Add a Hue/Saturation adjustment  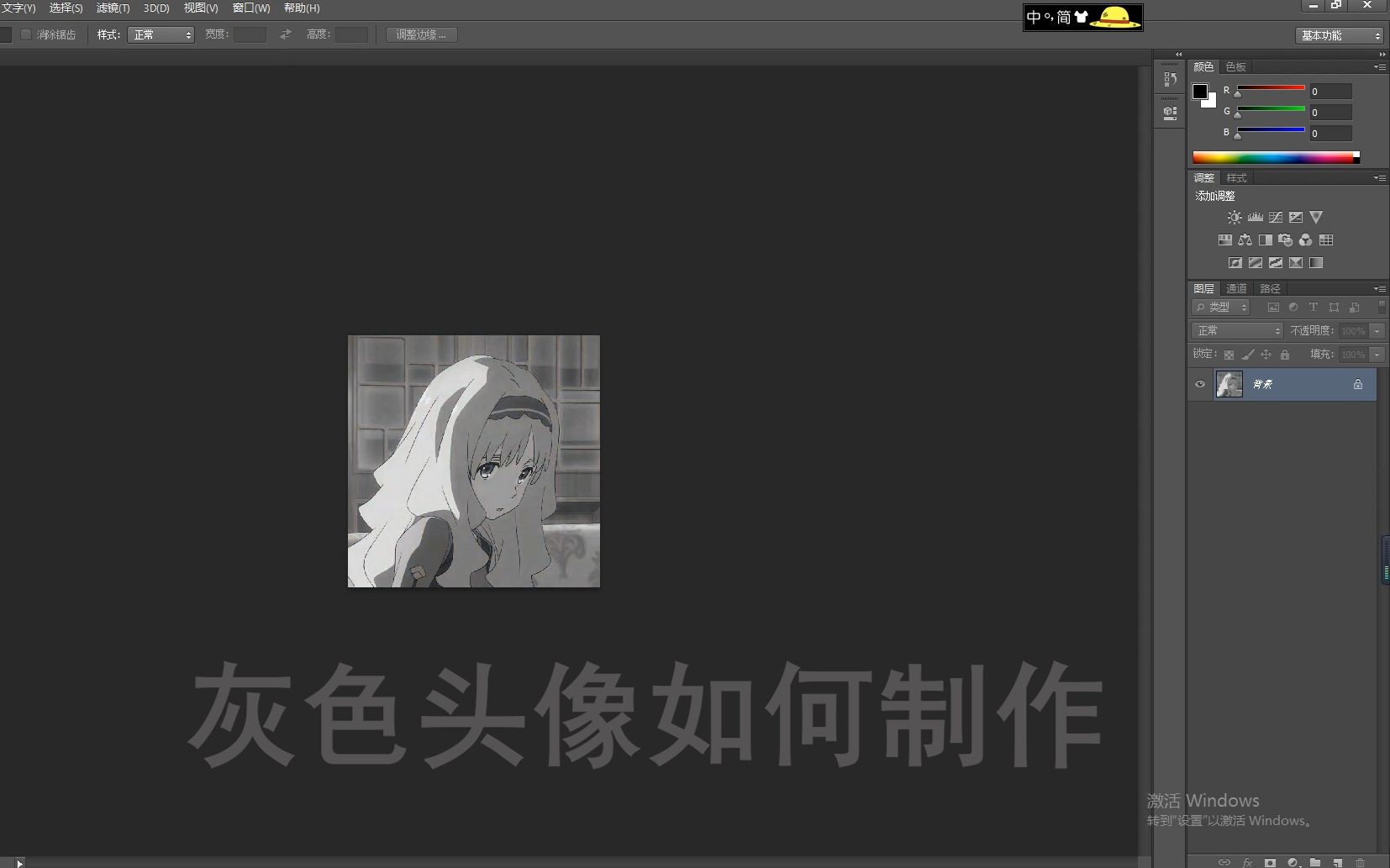tap(1224, 239)
